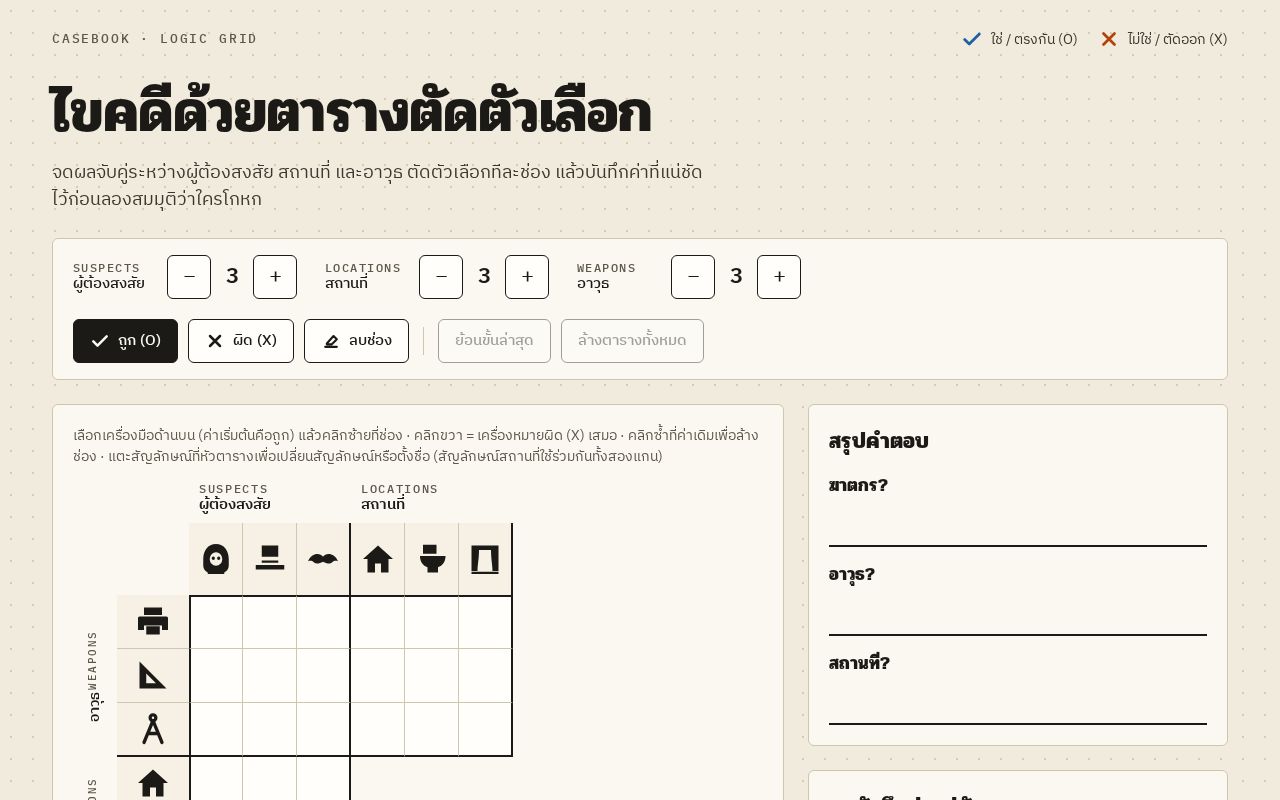The width and height of the screenshot is (1280, 800).
Task: Mark the door column and printer cell
Action: click(x=485, y=622)
